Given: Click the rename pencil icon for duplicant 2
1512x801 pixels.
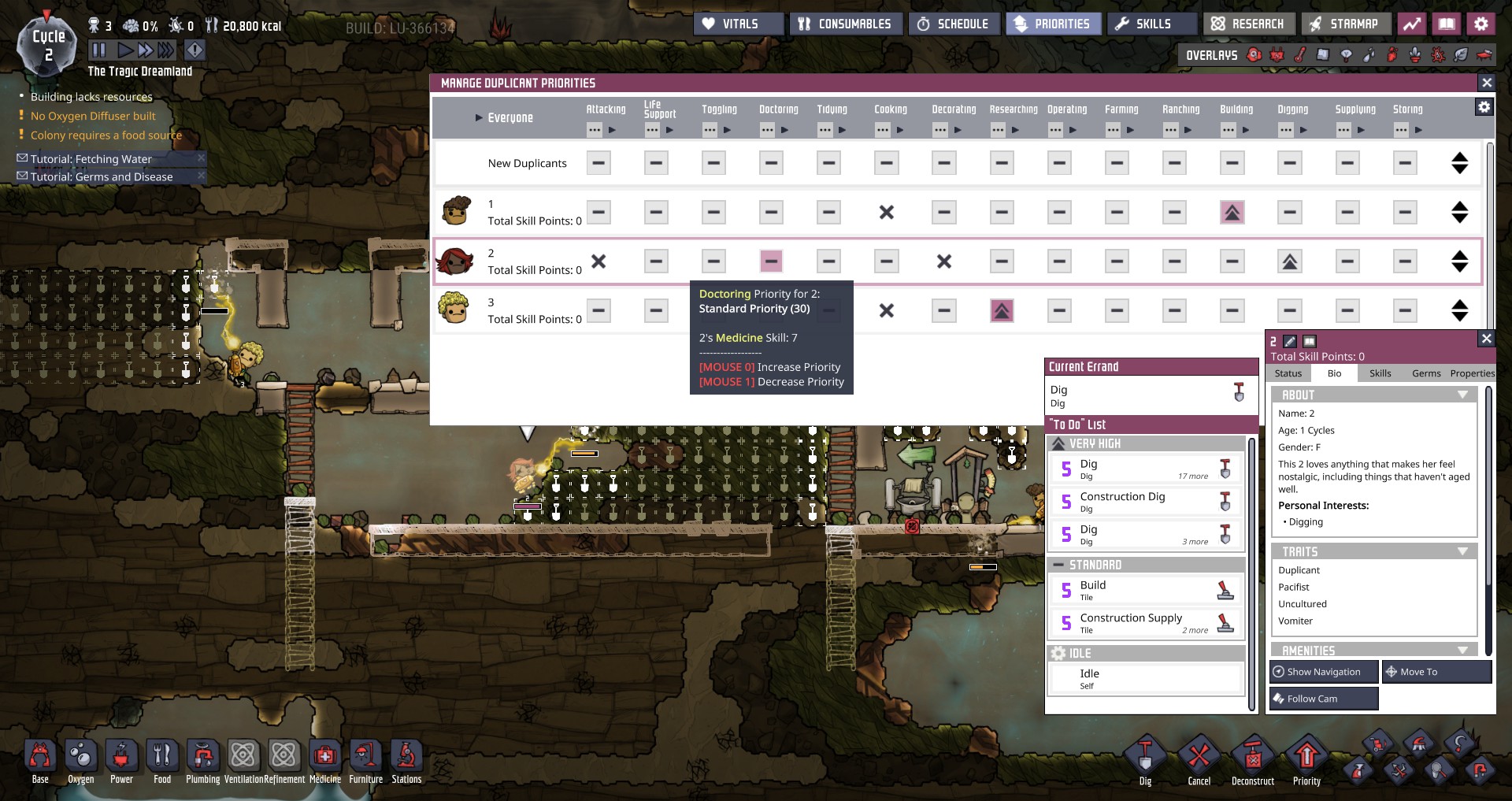Looking at the screenshot, I should [x=1290, y=341].
